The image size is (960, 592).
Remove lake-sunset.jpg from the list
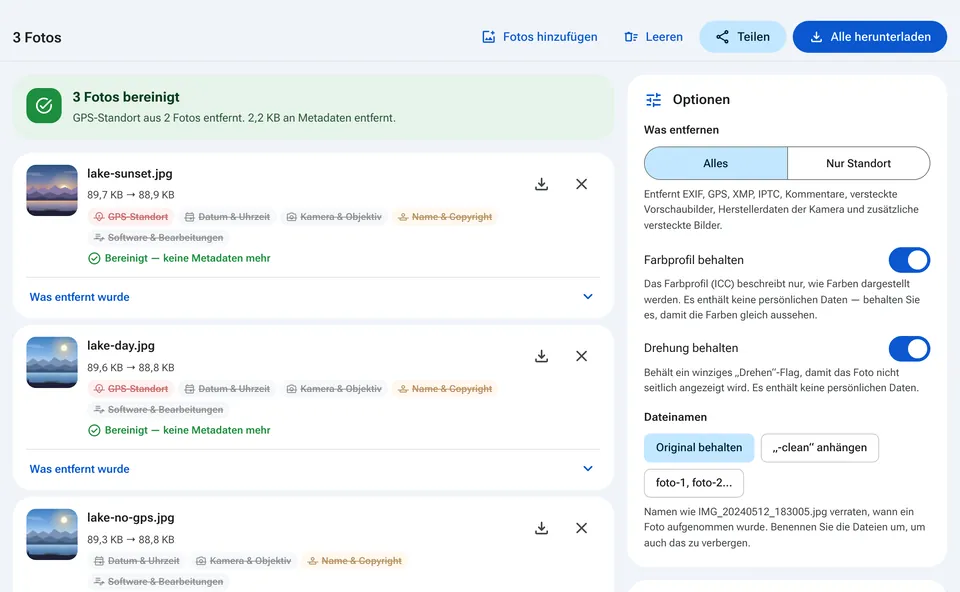point(582,184)
